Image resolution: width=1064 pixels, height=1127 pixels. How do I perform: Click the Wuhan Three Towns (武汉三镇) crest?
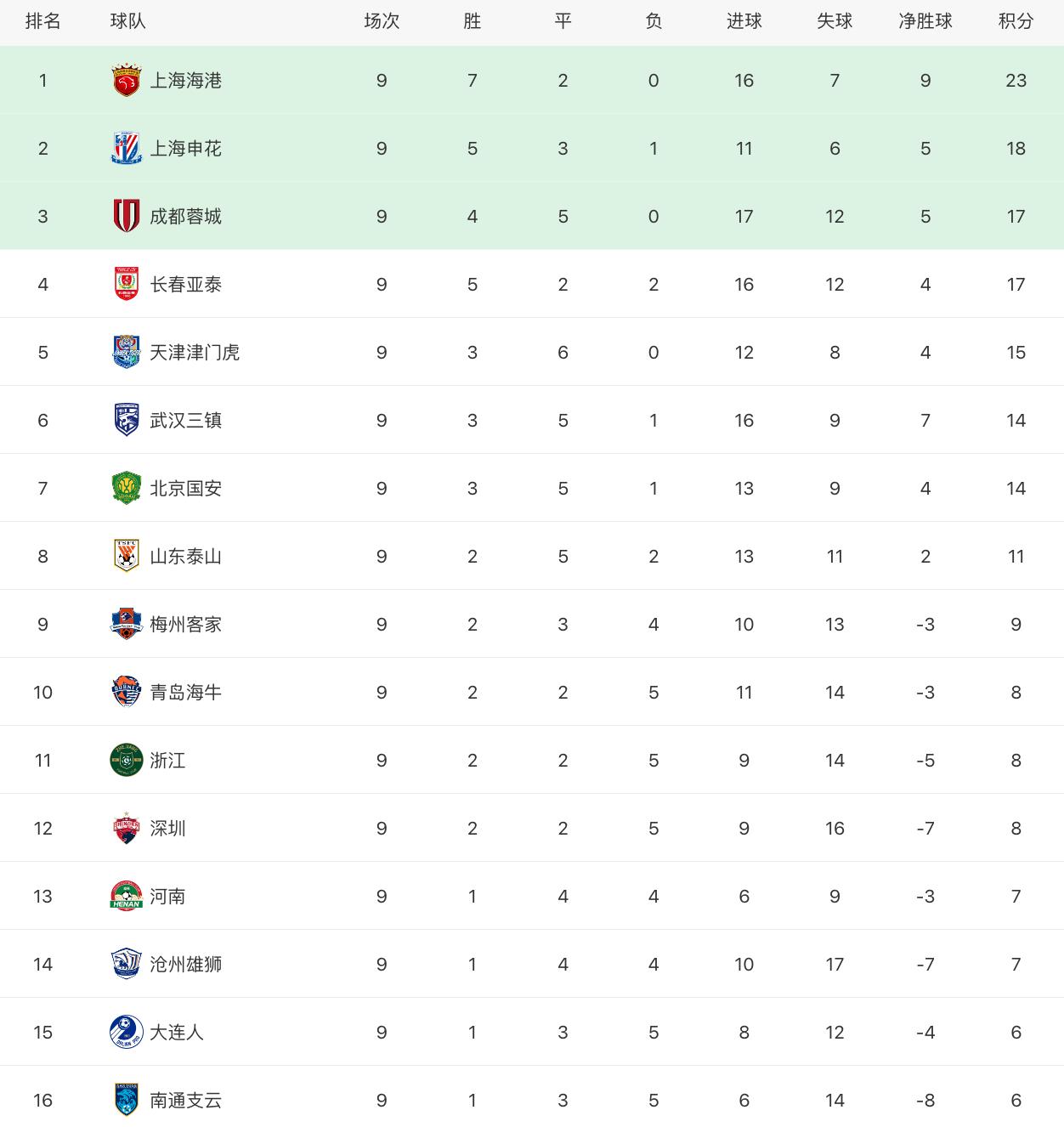tap(127, 420)
